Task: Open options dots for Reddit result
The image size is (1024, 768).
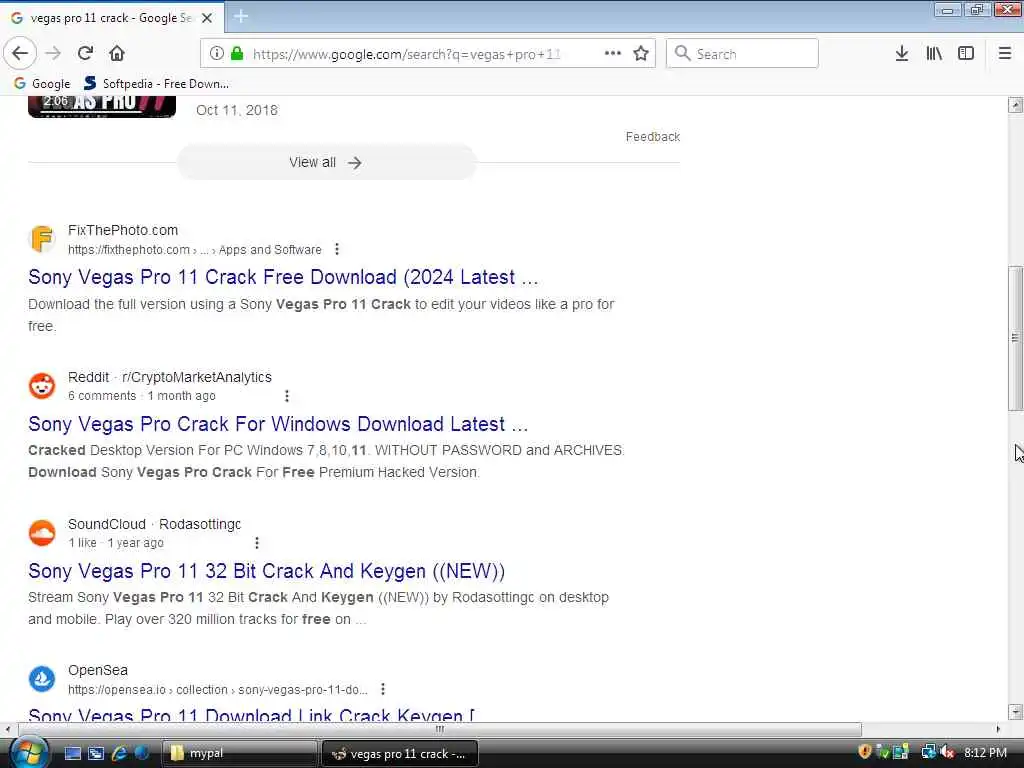Action: [287, 396]
